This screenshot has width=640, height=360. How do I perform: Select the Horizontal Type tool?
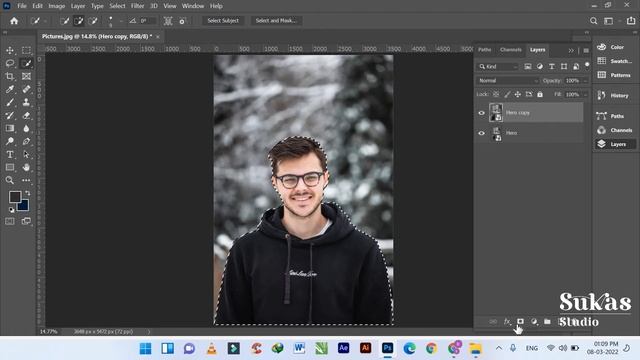(10, 154)
